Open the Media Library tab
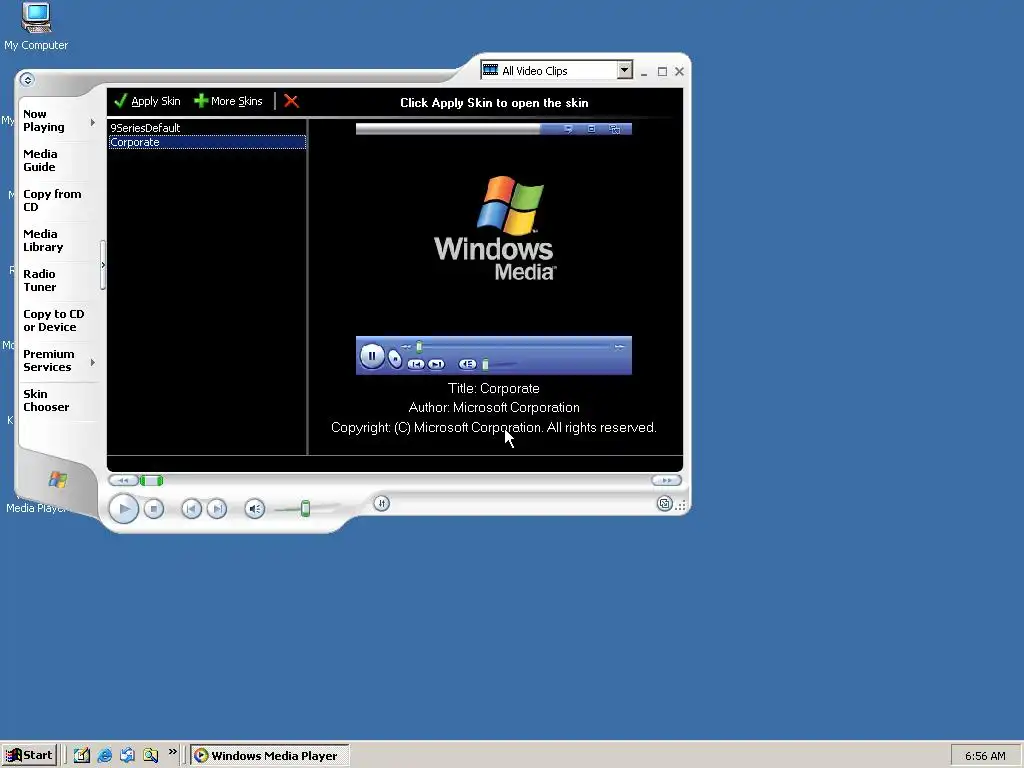 43,240
